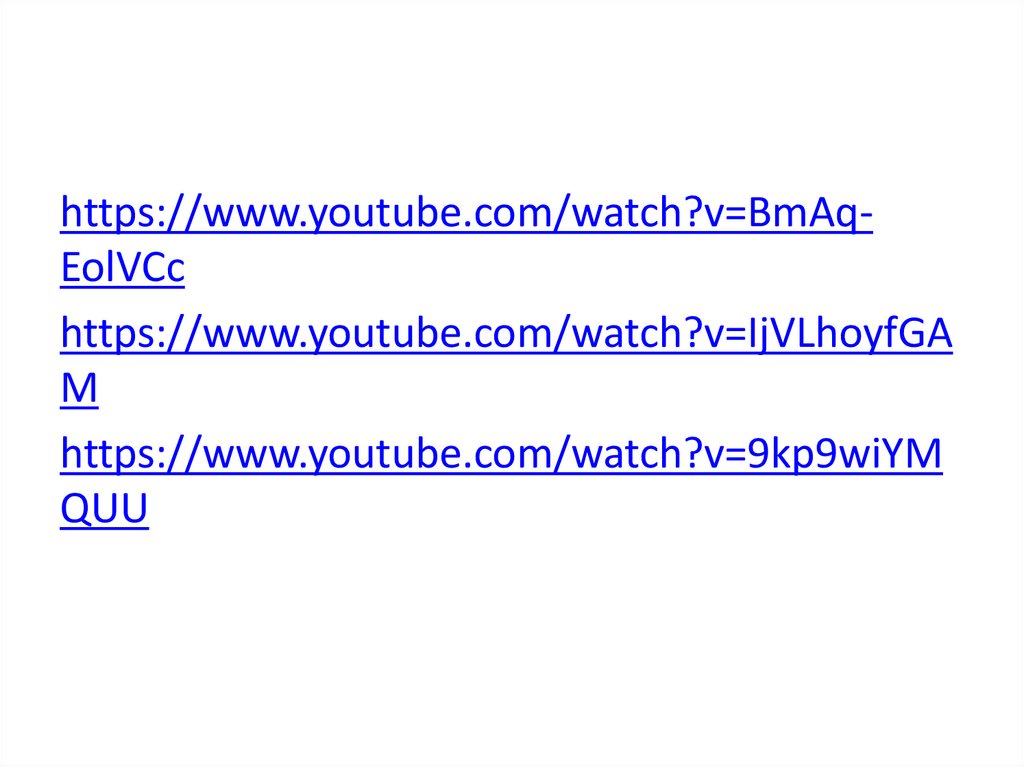The width and height of the screenshot is (1024, 767).
Task: Open the YouTube link containing 9kp9wiYM
Action: (x=501, y=455)
